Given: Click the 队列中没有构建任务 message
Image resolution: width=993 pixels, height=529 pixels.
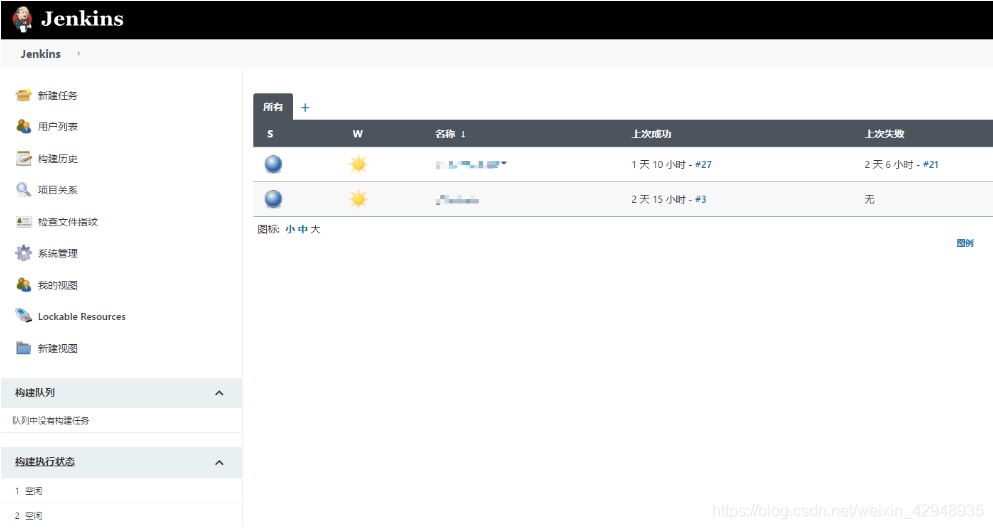Looking at the screenshot, I should click(x=51, y=421).
